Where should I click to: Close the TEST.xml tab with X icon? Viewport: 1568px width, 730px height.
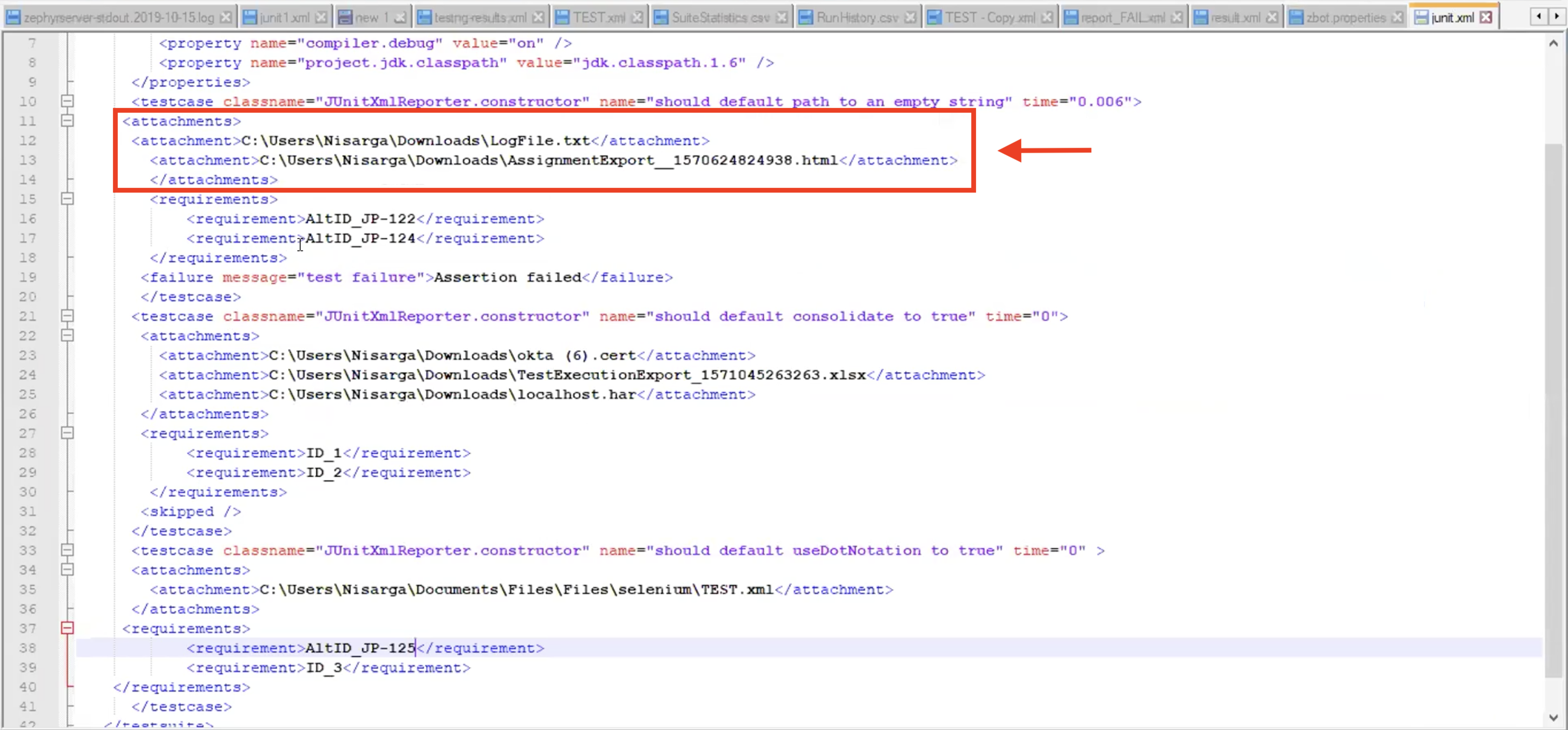tap(637, 18)
